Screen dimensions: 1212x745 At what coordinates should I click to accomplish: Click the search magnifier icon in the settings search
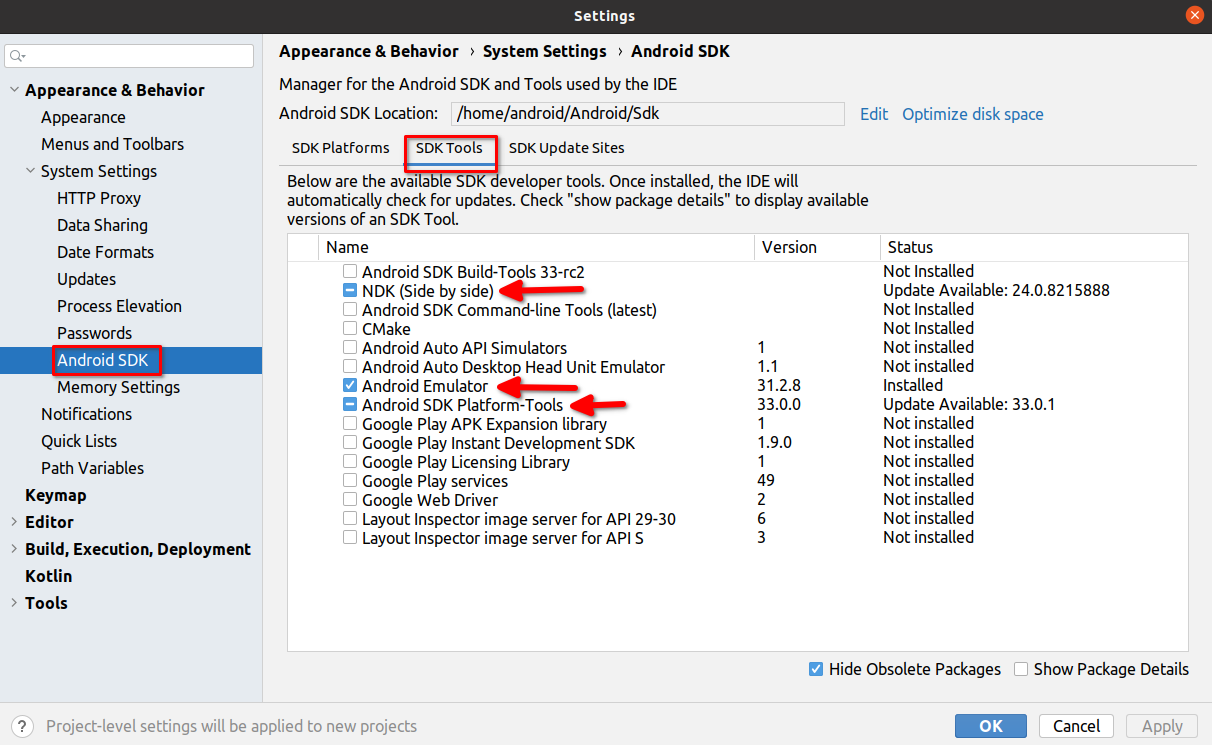click(x=17, y=56)
